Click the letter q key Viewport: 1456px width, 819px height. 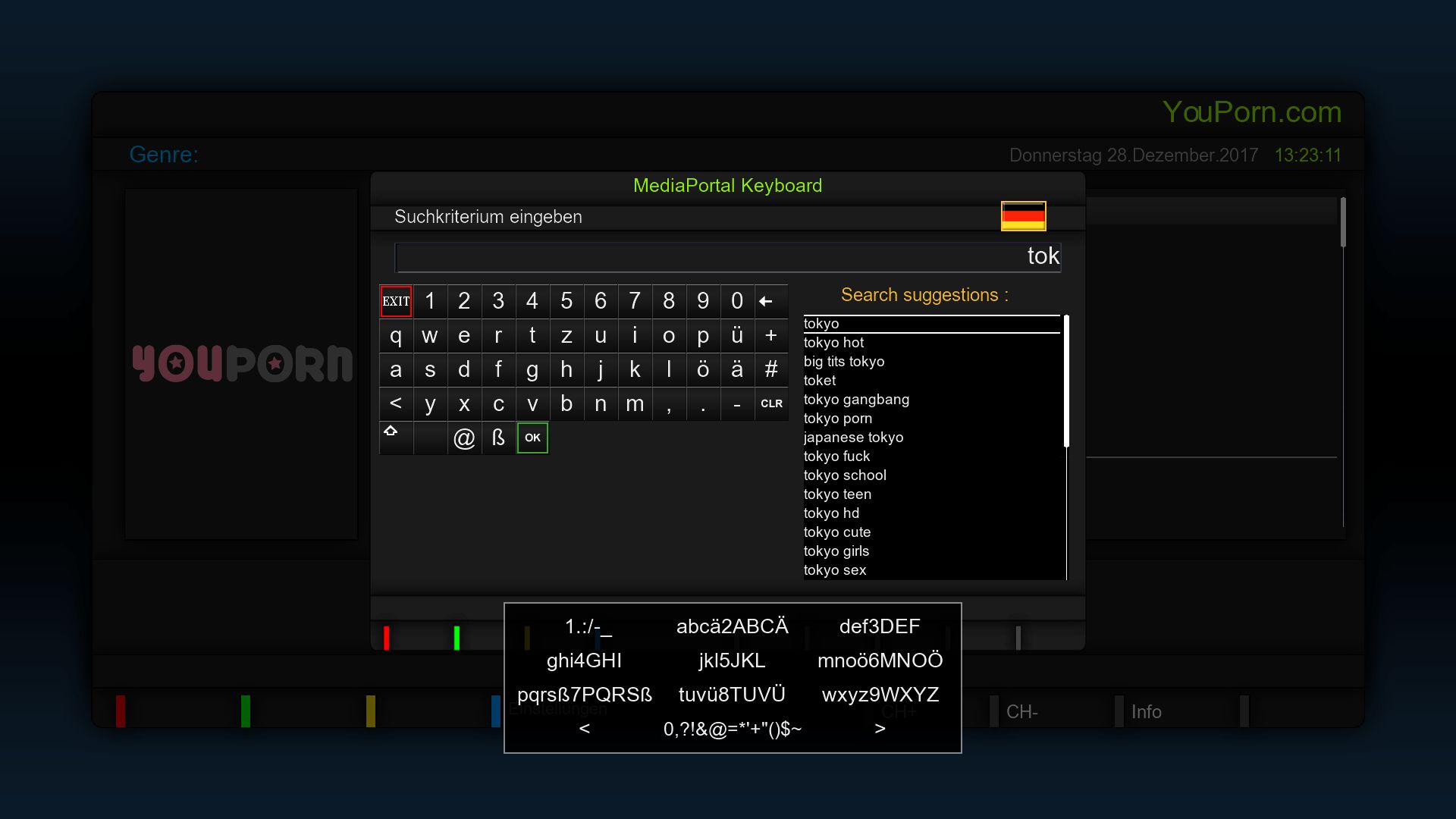tap(396, 335)
